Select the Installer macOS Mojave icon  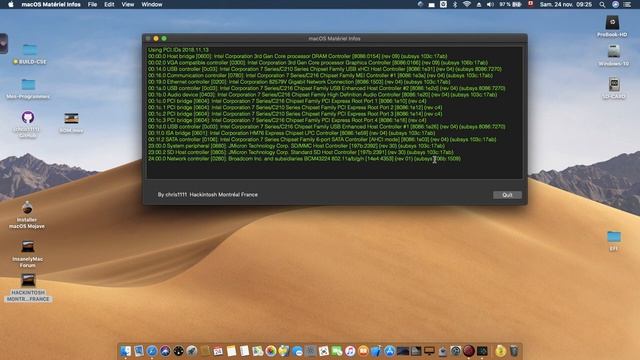pos(27,214)
